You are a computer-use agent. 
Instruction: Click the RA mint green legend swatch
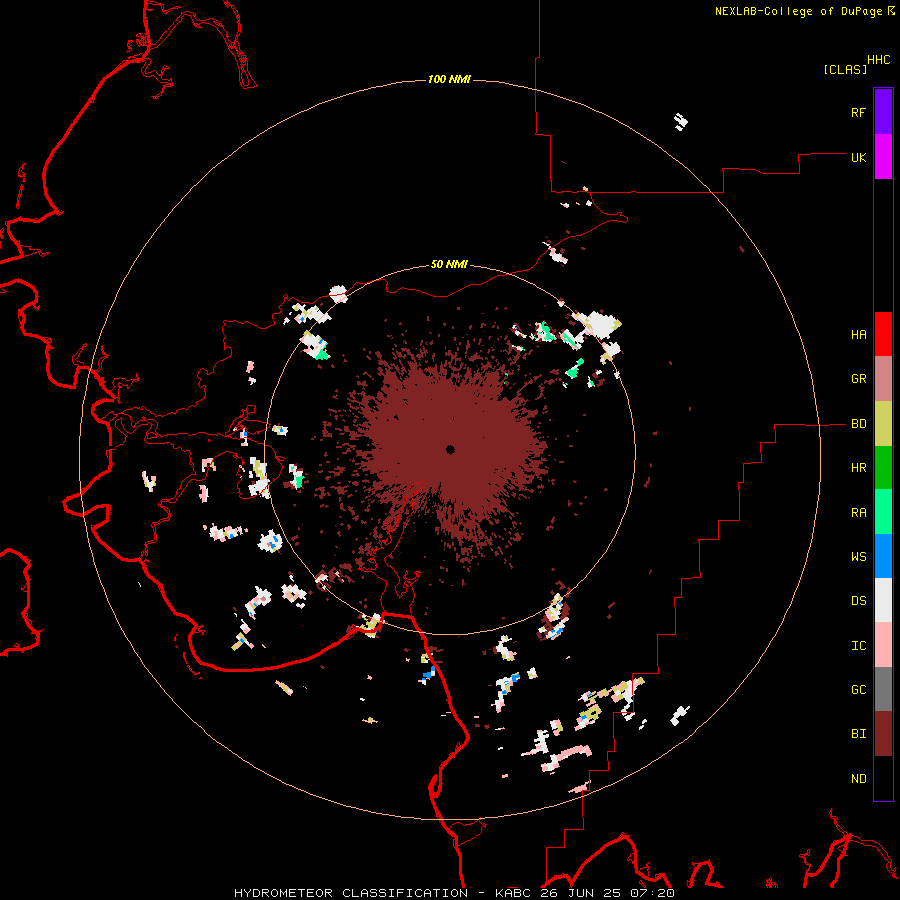click(x=883, y=512)
